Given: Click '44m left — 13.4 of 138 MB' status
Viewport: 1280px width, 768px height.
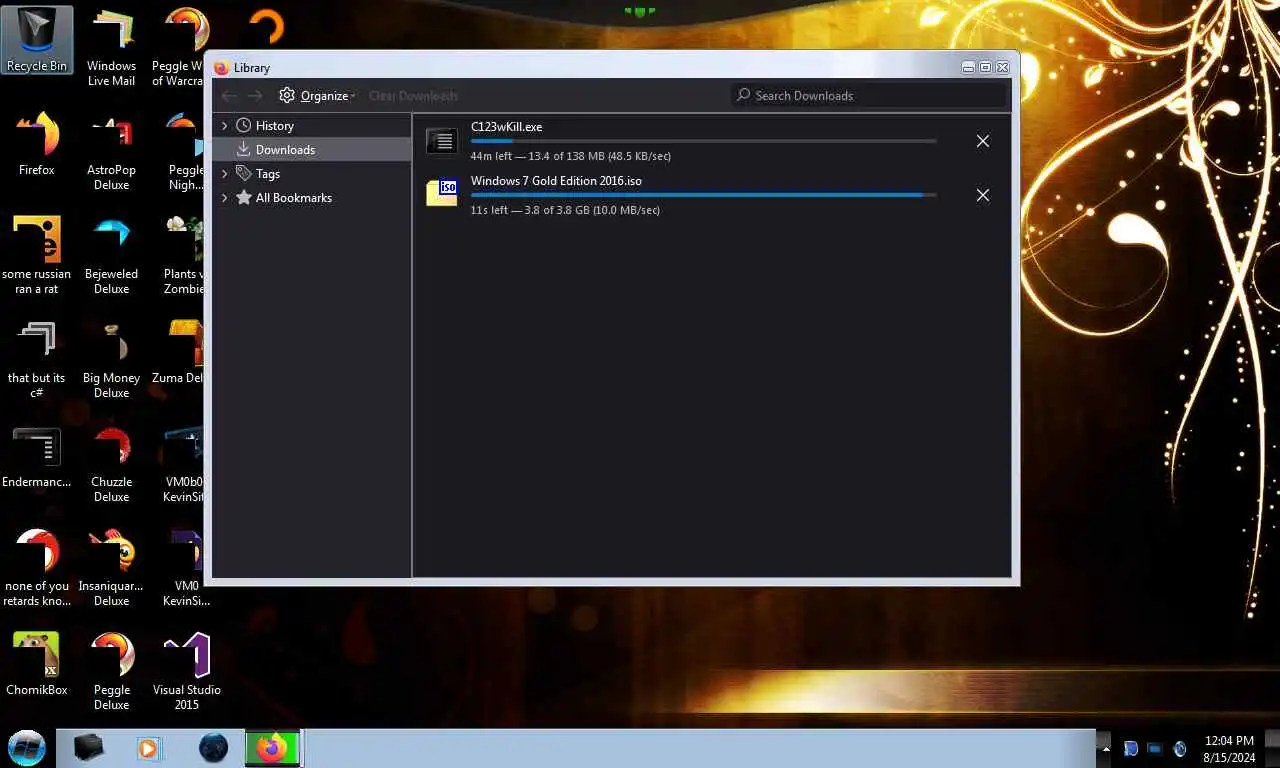Looking at the screenshot, I should 570,156.
